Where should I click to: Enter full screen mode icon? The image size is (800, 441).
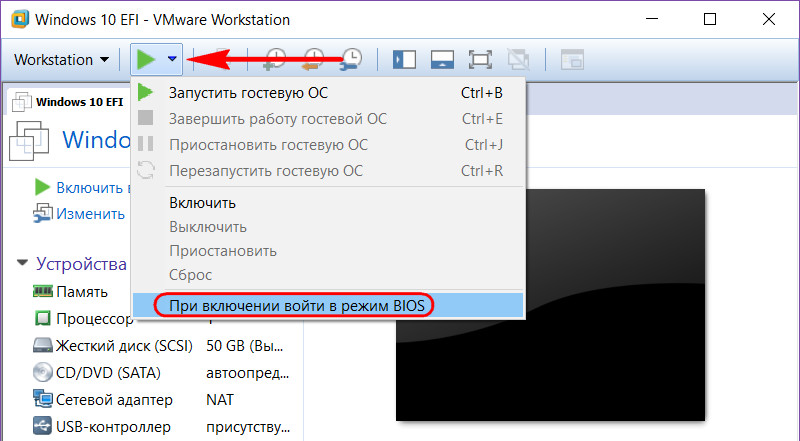480,60
